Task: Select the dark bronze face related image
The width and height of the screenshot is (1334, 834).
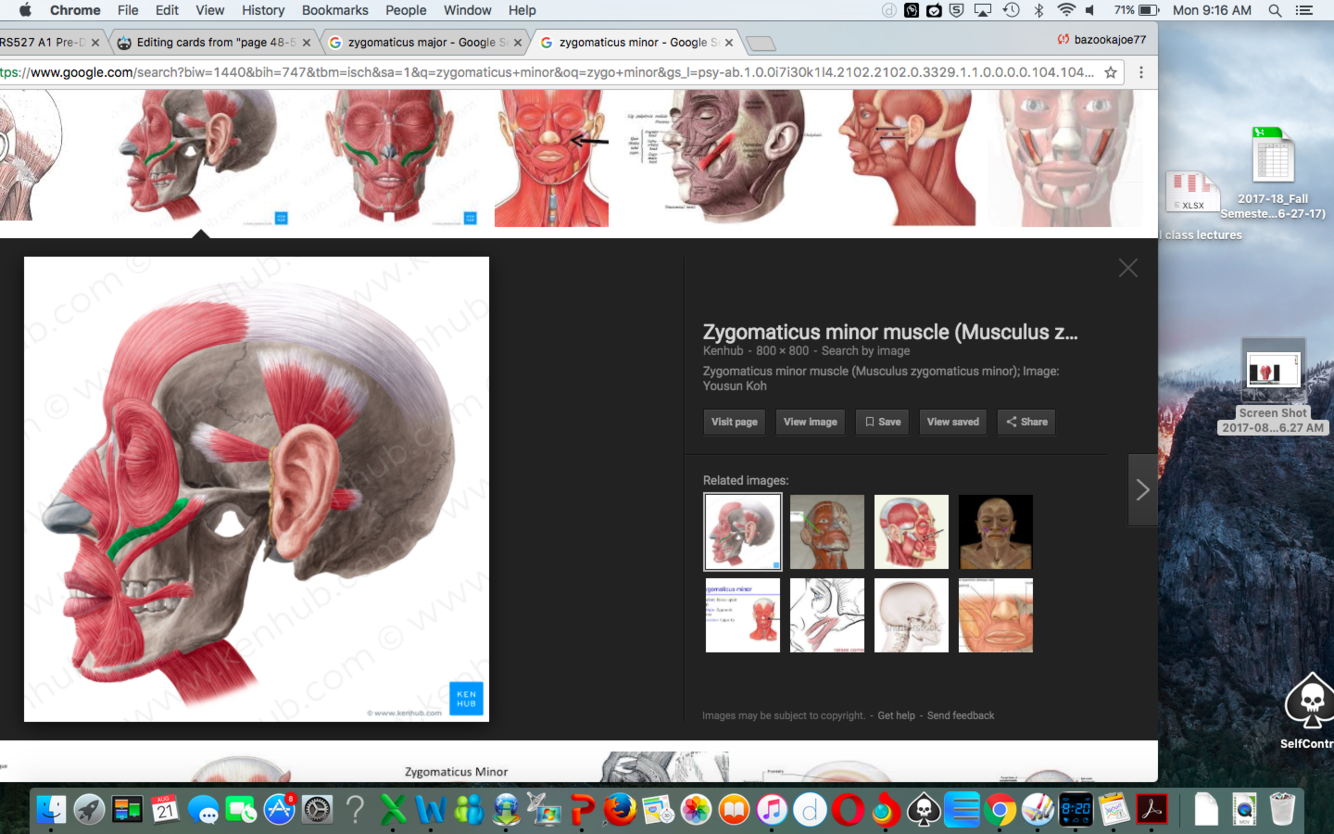Action: tap(995, 532)
